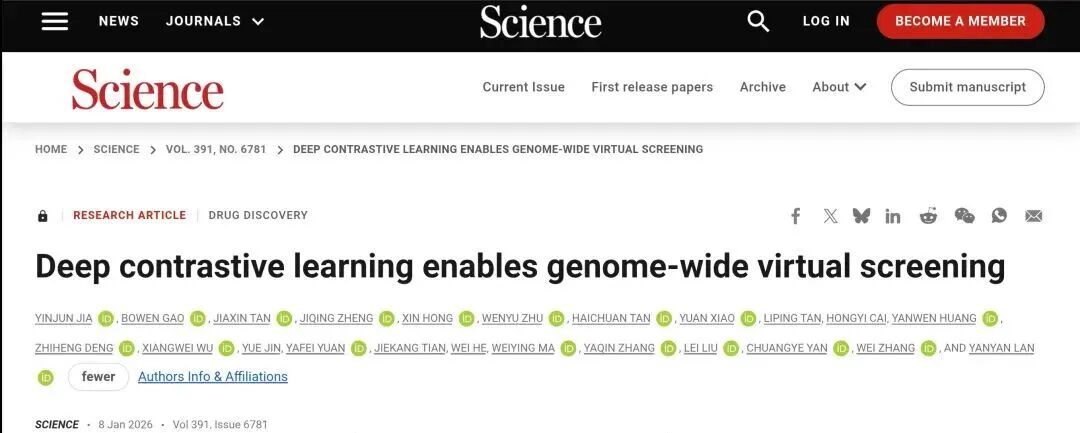Click Become a Member button

(x=960, y=21)
